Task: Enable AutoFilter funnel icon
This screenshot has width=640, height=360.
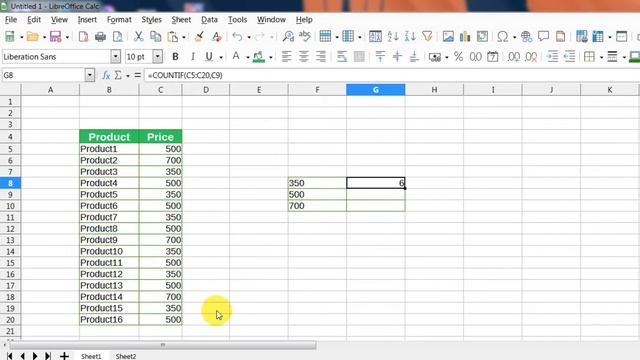Action: coord(427,37)
